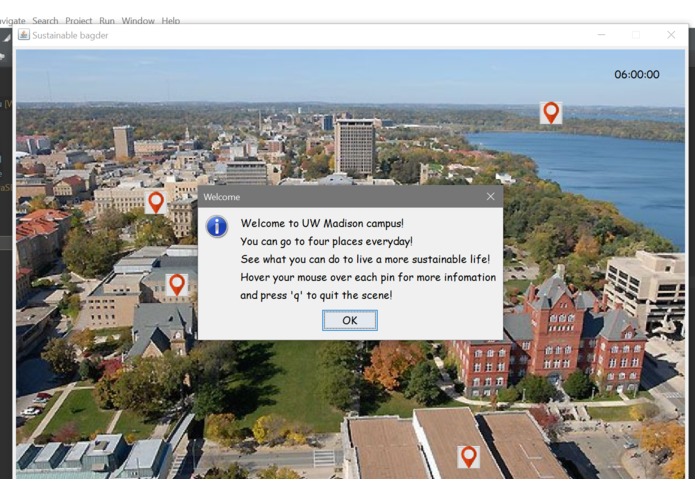Click the 06:00:00 clock display
Screen dimensions: 695x494
click(x=636, y=74)
